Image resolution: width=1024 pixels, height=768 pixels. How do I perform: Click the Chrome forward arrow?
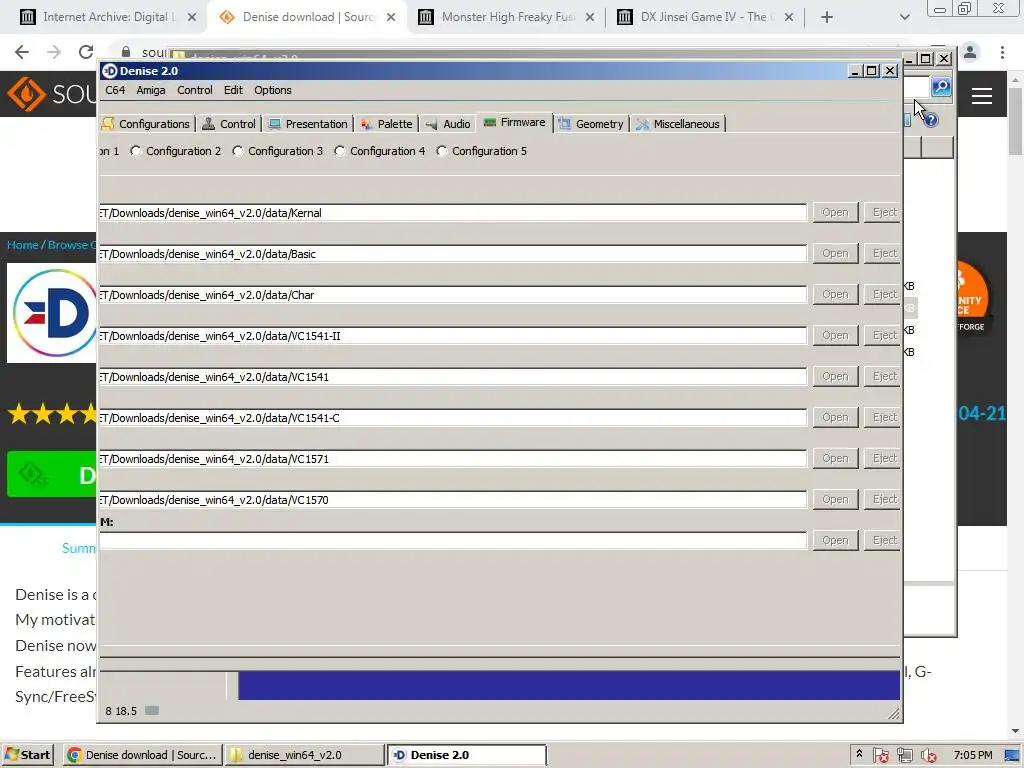click(x=54, y=52)
